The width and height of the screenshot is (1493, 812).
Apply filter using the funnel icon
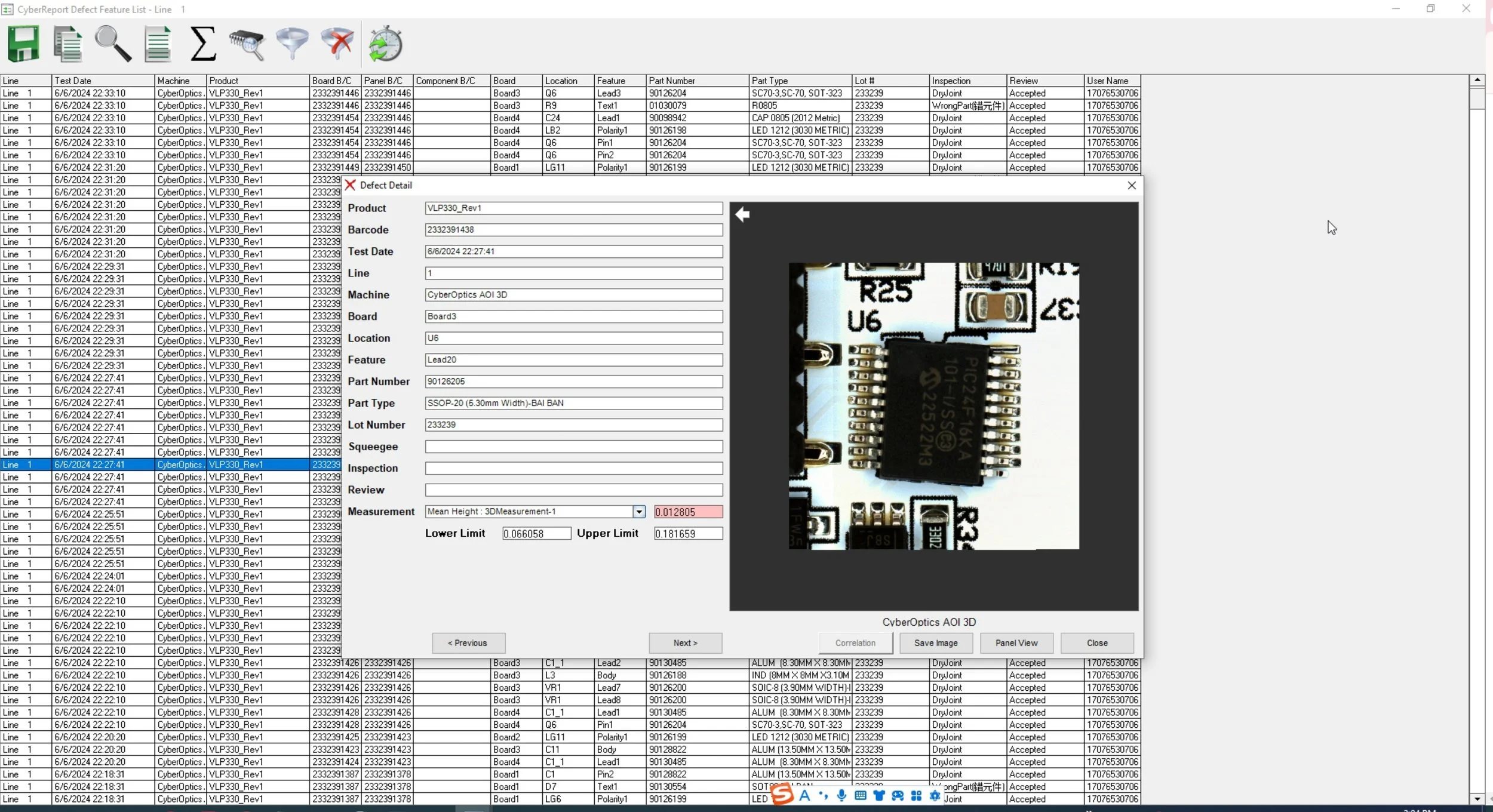click(292, 44)
